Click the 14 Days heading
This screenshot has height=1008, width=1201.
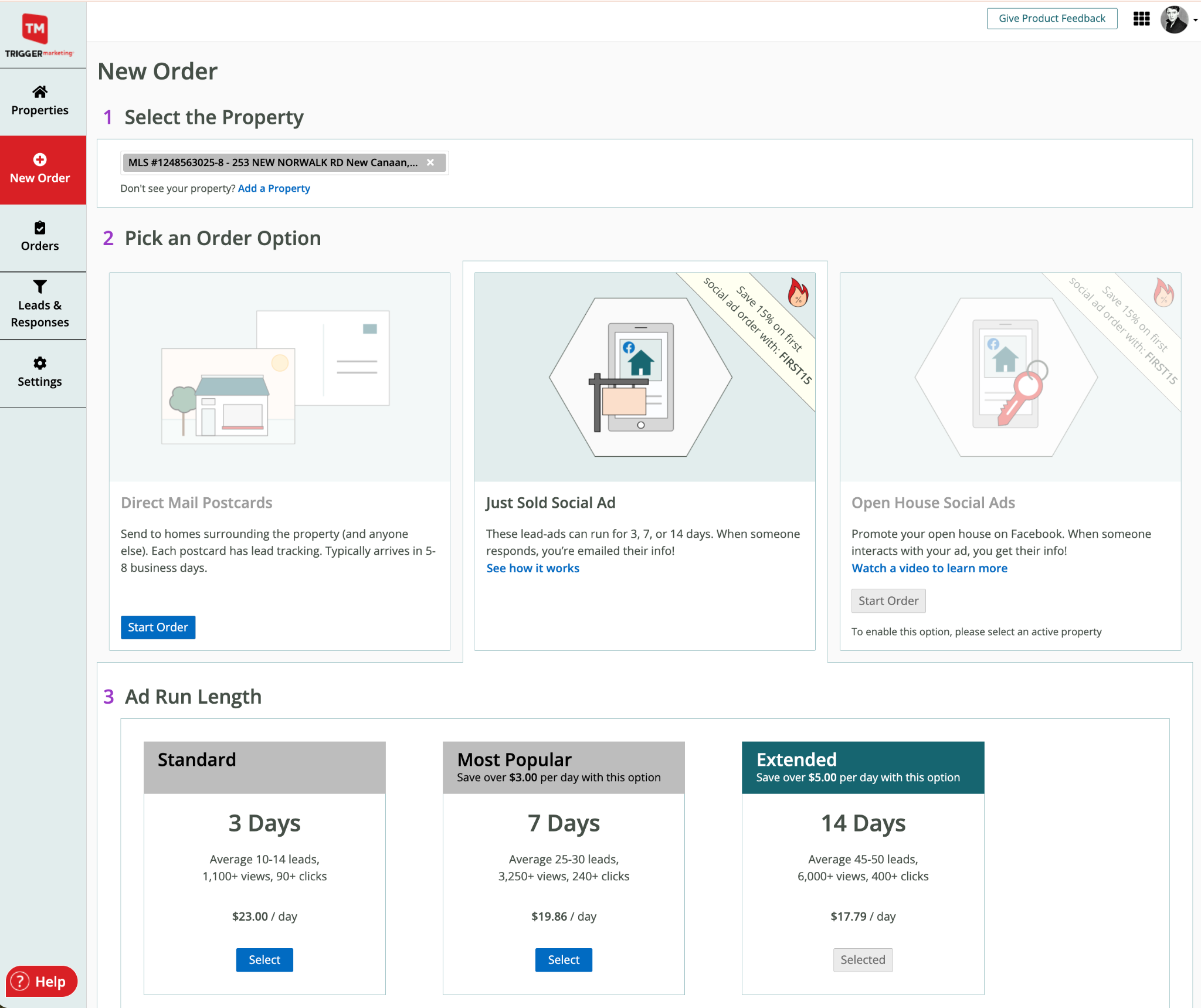click(863, 823)
